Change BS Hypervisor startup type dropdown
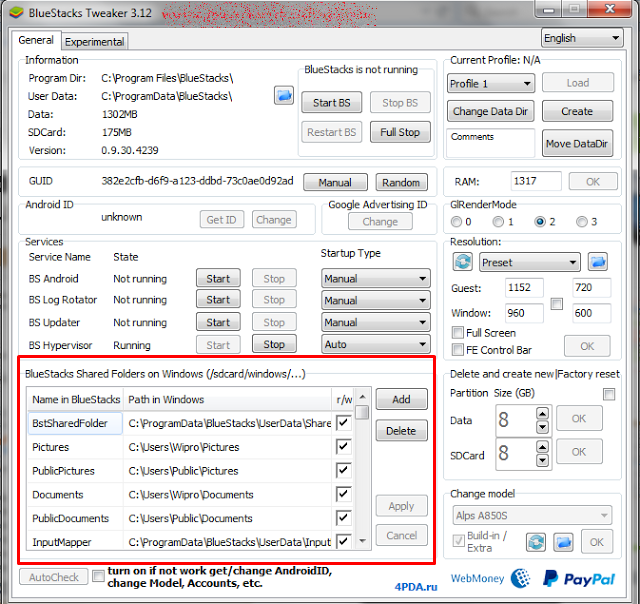 click(x=376, y=344)
